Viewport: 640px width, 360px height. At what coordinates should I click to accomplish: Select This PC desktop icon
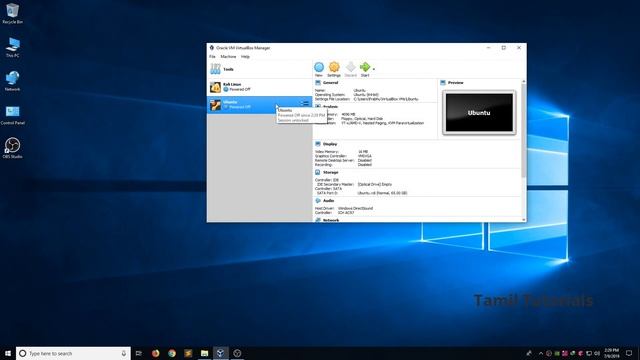pyautogui.click(x=12, y=47)
